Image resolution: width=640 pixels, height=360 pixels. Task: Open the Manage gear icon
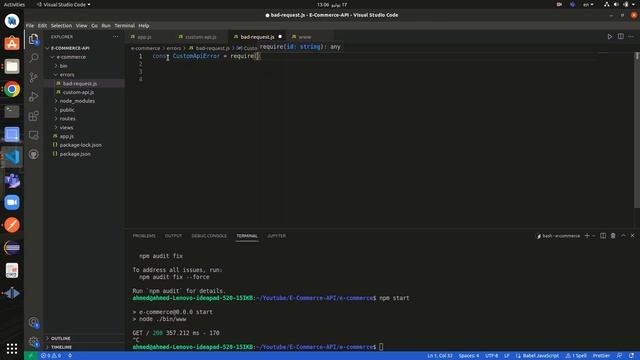point(33,342)
